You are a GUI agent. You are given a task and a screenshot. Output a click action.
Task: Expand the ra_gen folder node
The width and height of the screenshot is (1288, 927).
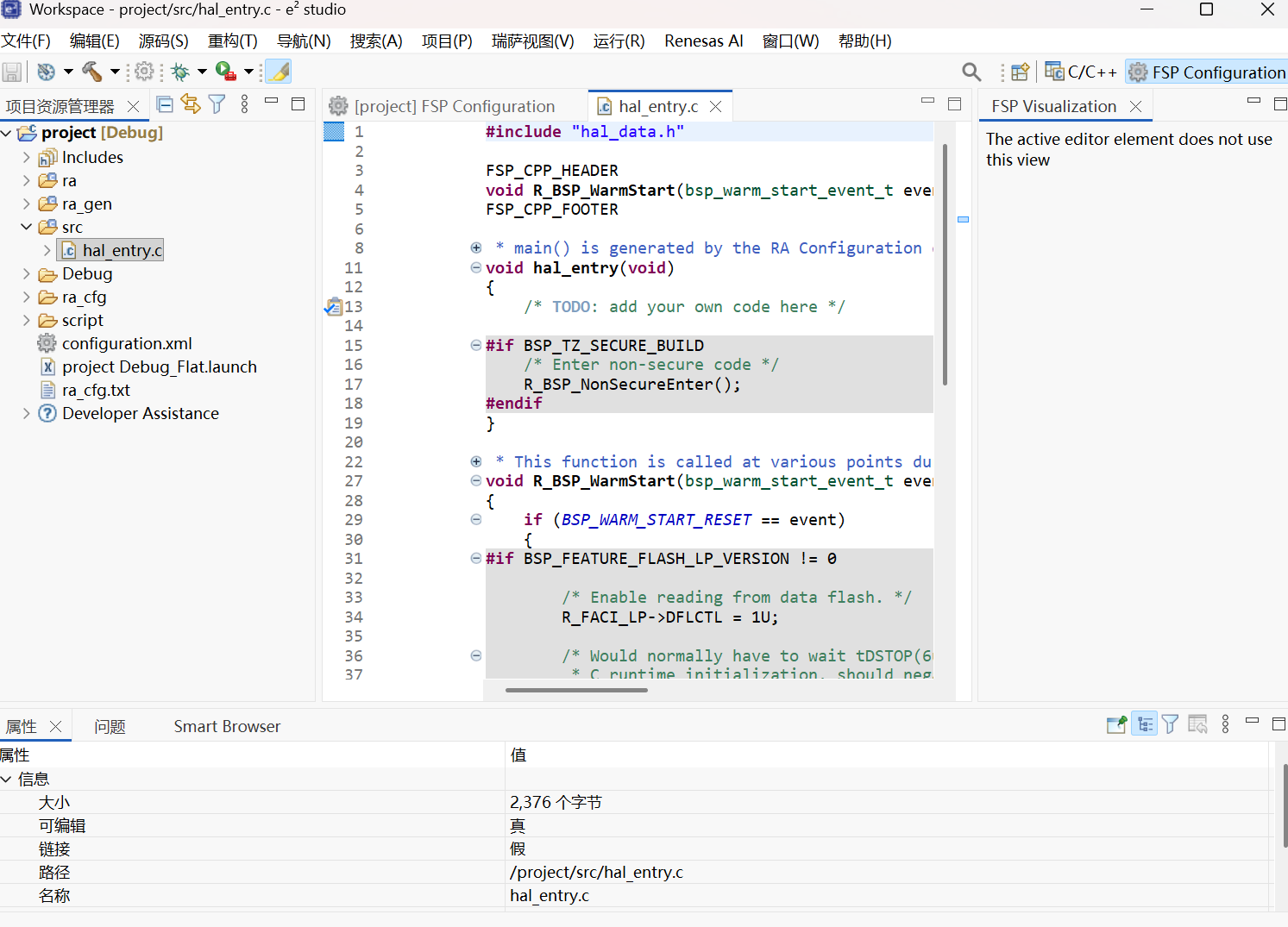tap(27, 204)
